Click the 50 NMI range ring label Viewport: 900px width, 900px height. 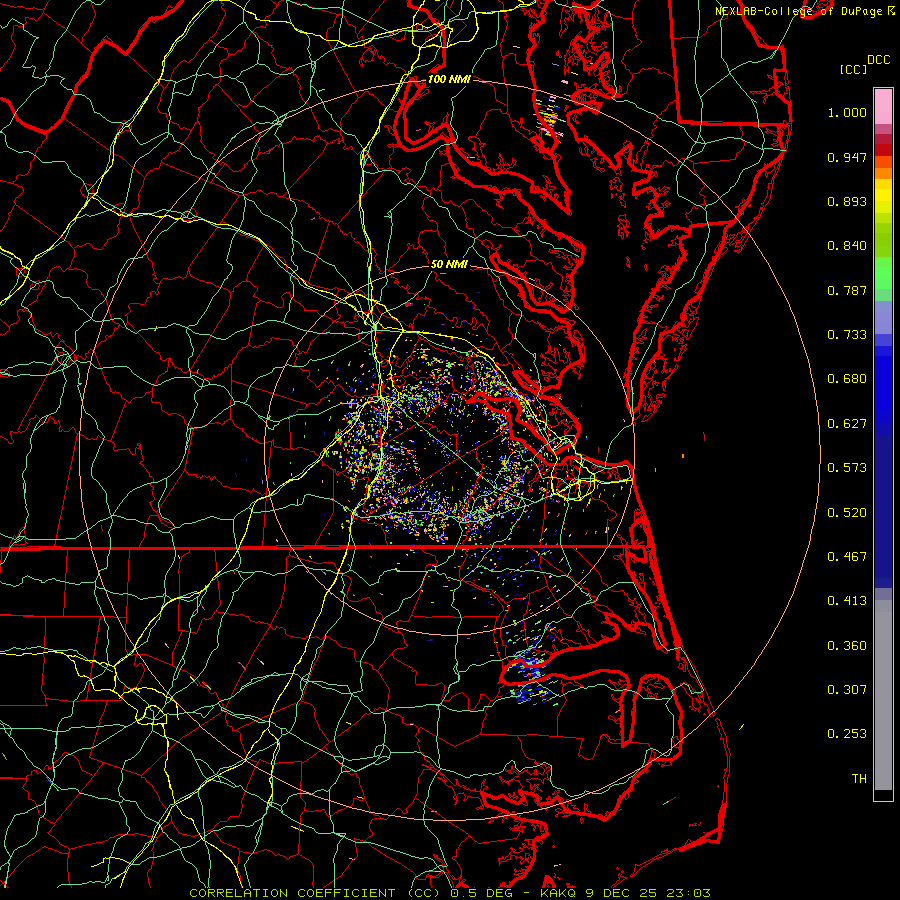tap(449, 264)
